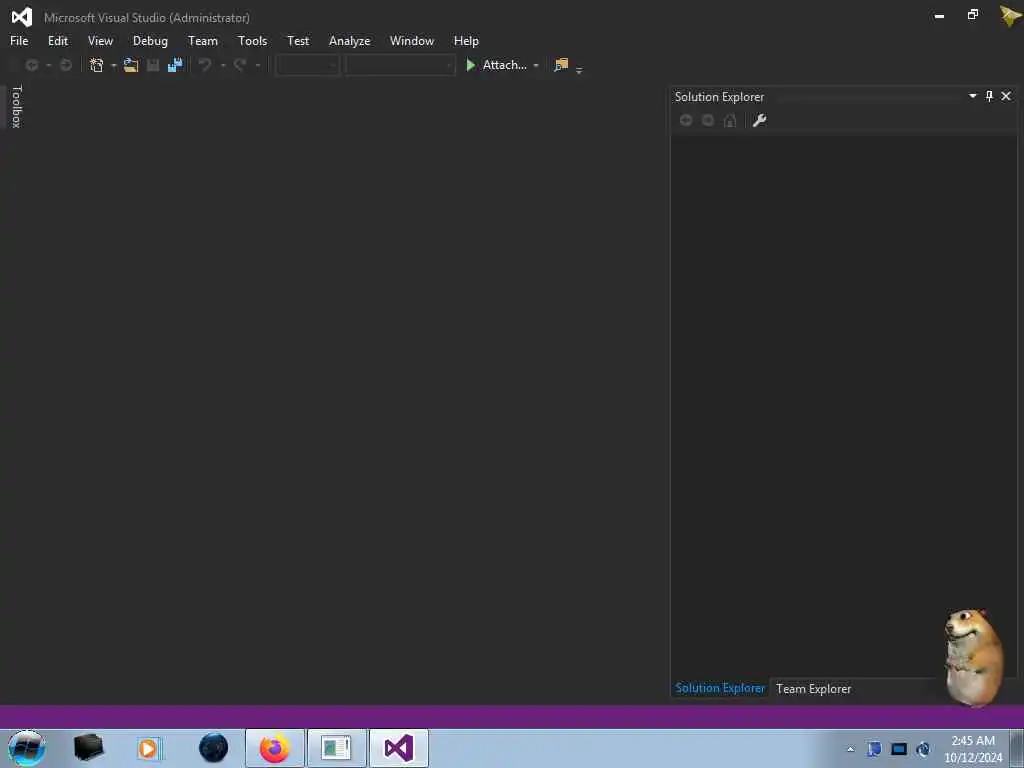Click the Solution Explorer Back icon

tap(686, 120)
